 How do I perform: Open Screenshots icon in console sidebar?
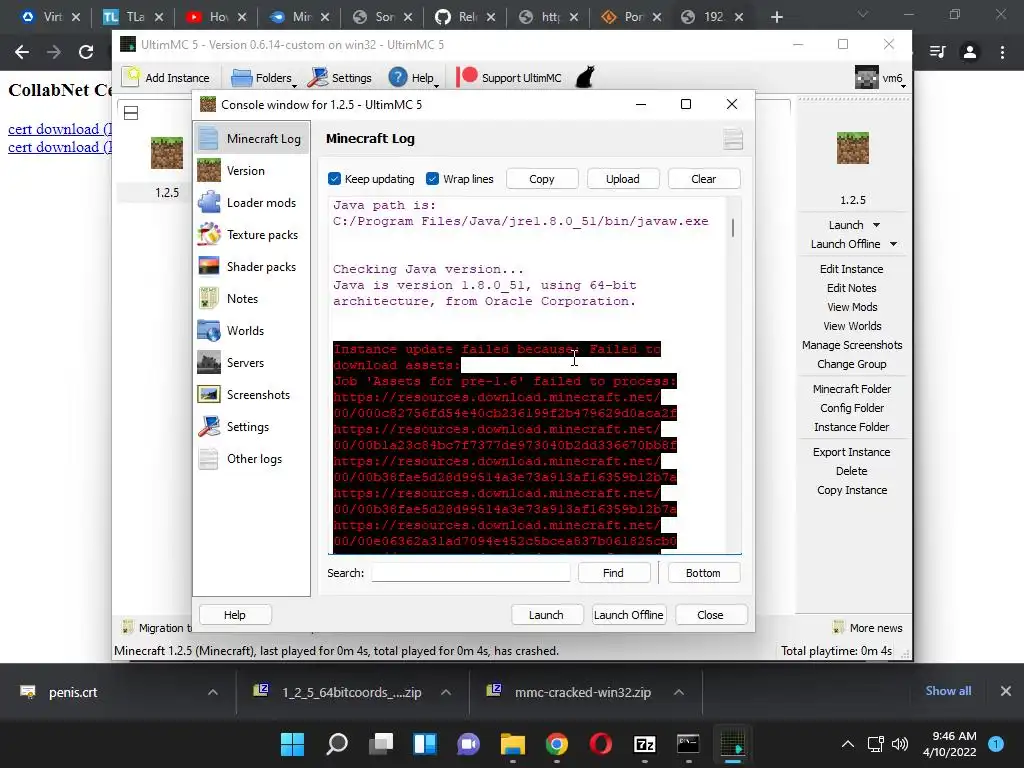click(x=208, y=394)
